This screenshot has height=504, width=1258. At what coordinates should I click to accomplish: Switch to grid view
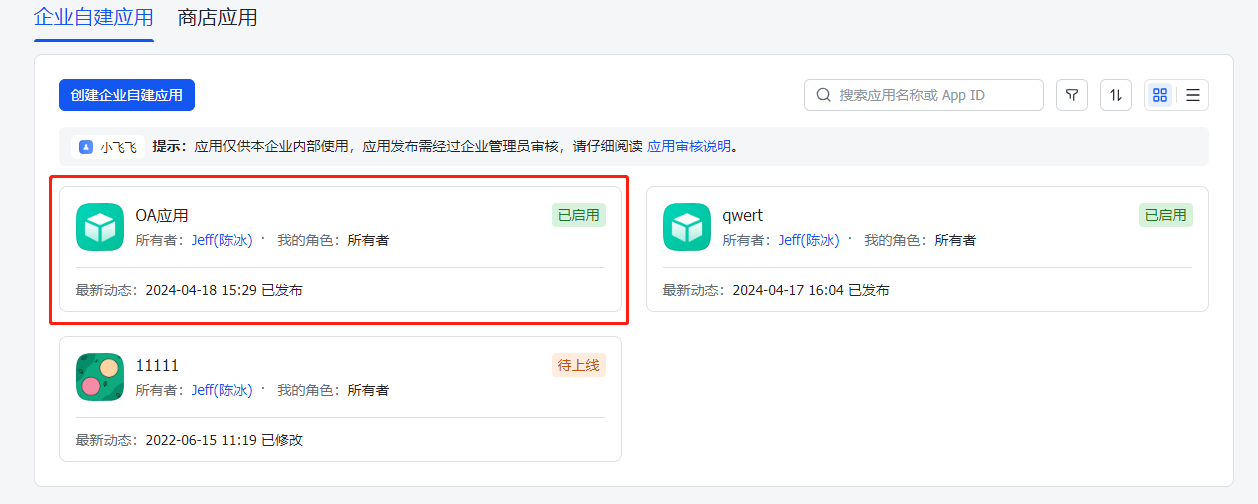pos(1160,95)
